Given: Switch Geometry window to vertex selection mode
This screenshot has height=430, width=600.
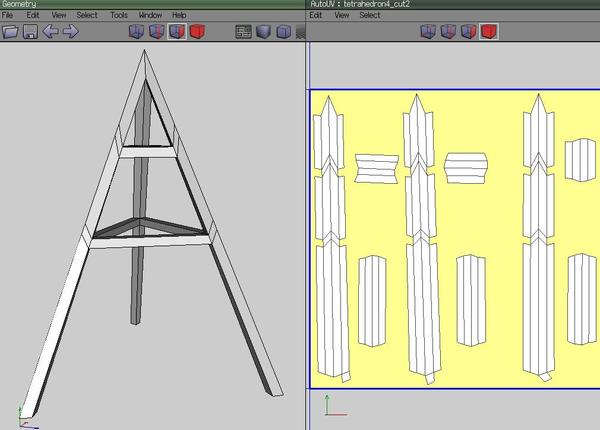Looking at the screenshot, I should [x=137, y=31].
